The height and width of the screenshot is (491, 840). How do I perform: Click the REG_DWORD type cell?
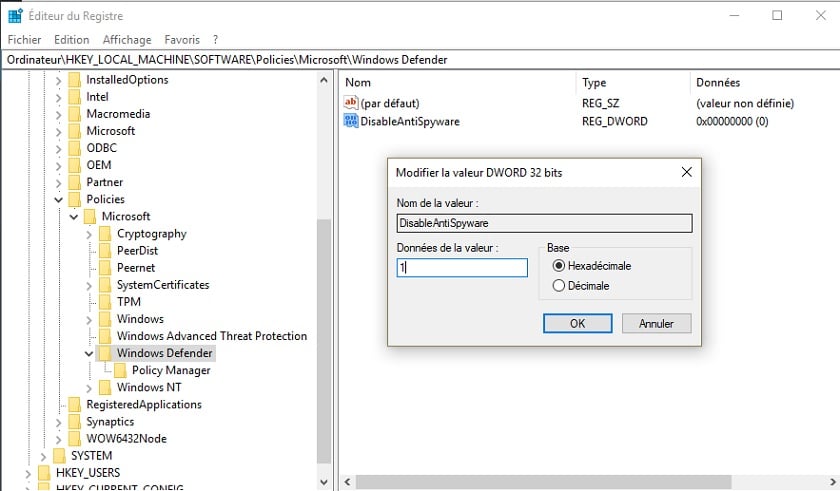click(614, 122)
